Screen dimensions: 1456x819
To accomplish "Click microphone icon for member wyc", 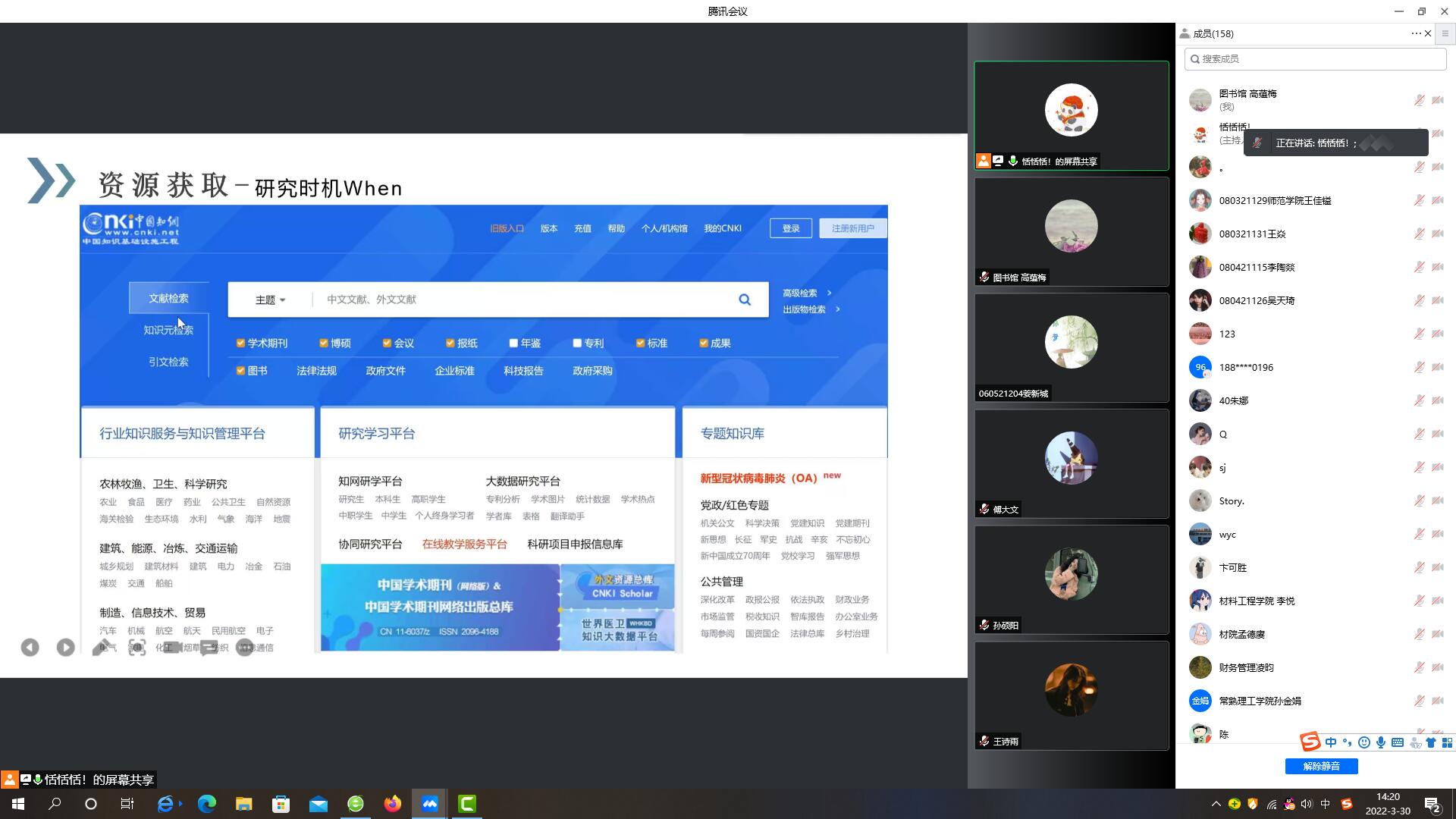I will (1419, 534).
